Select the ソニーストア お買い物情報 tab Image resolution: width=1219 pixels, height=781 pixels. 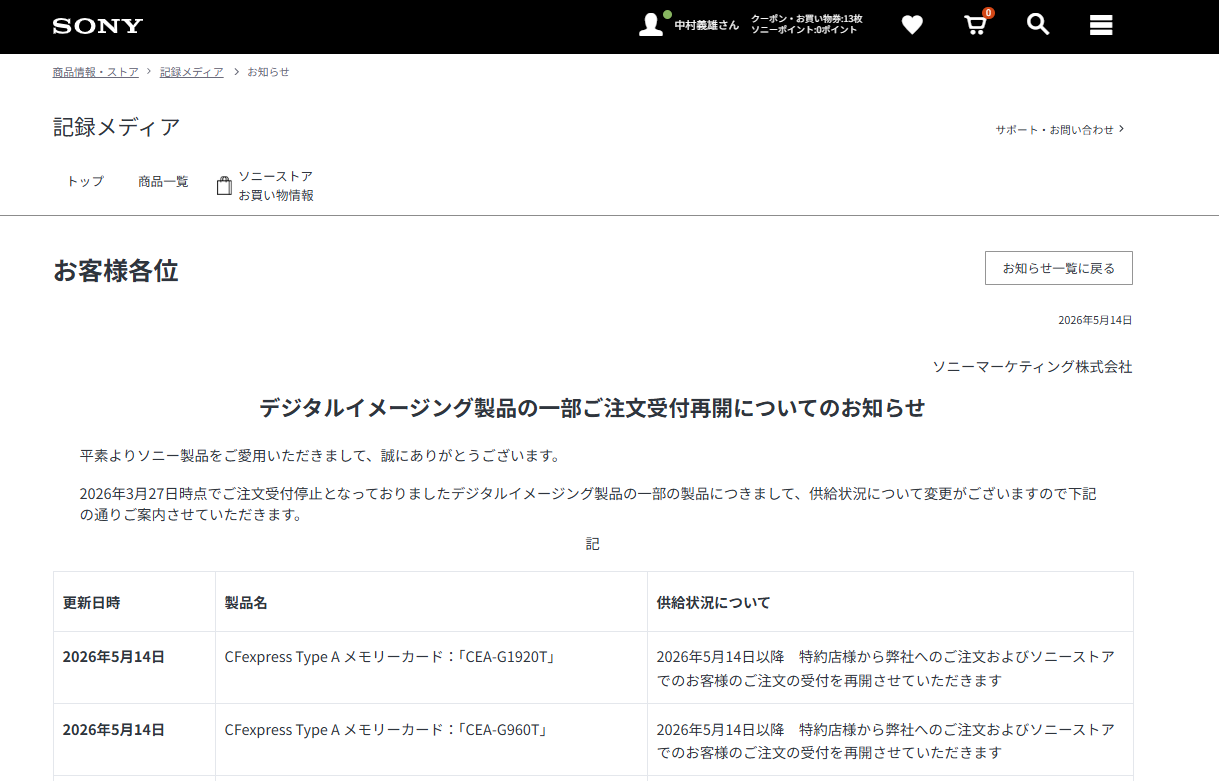click(x=265, y=186)
